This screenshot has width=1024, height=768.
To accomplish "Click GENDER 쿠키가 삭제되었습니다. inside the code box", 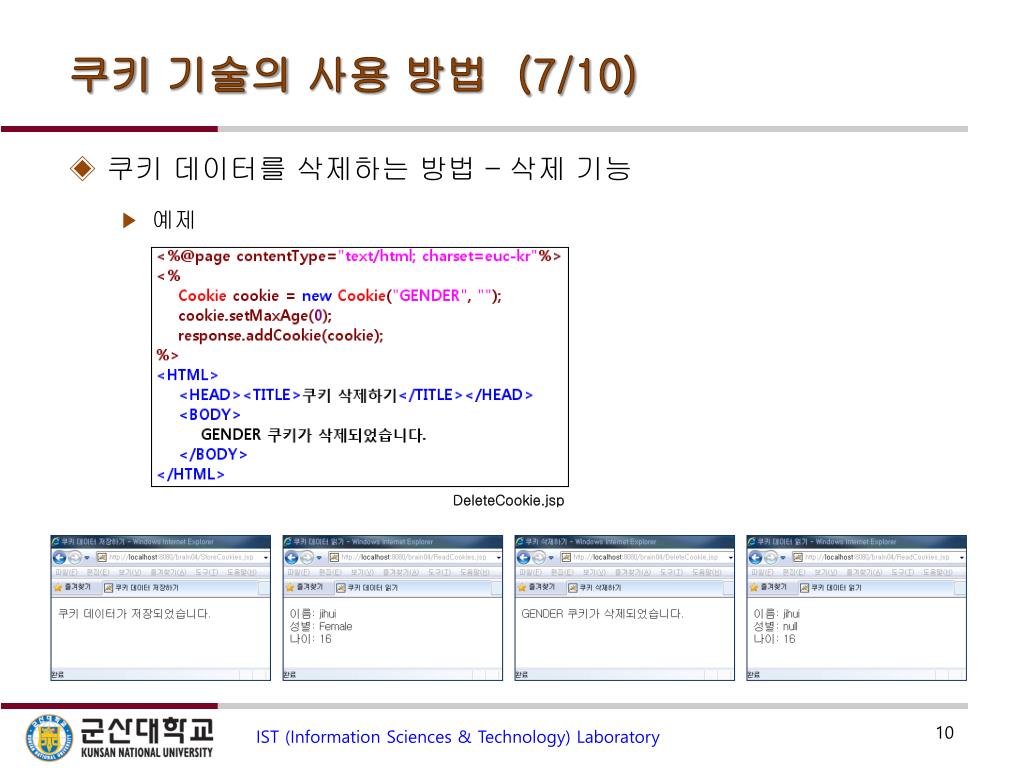I will click(x=313, y=435).
